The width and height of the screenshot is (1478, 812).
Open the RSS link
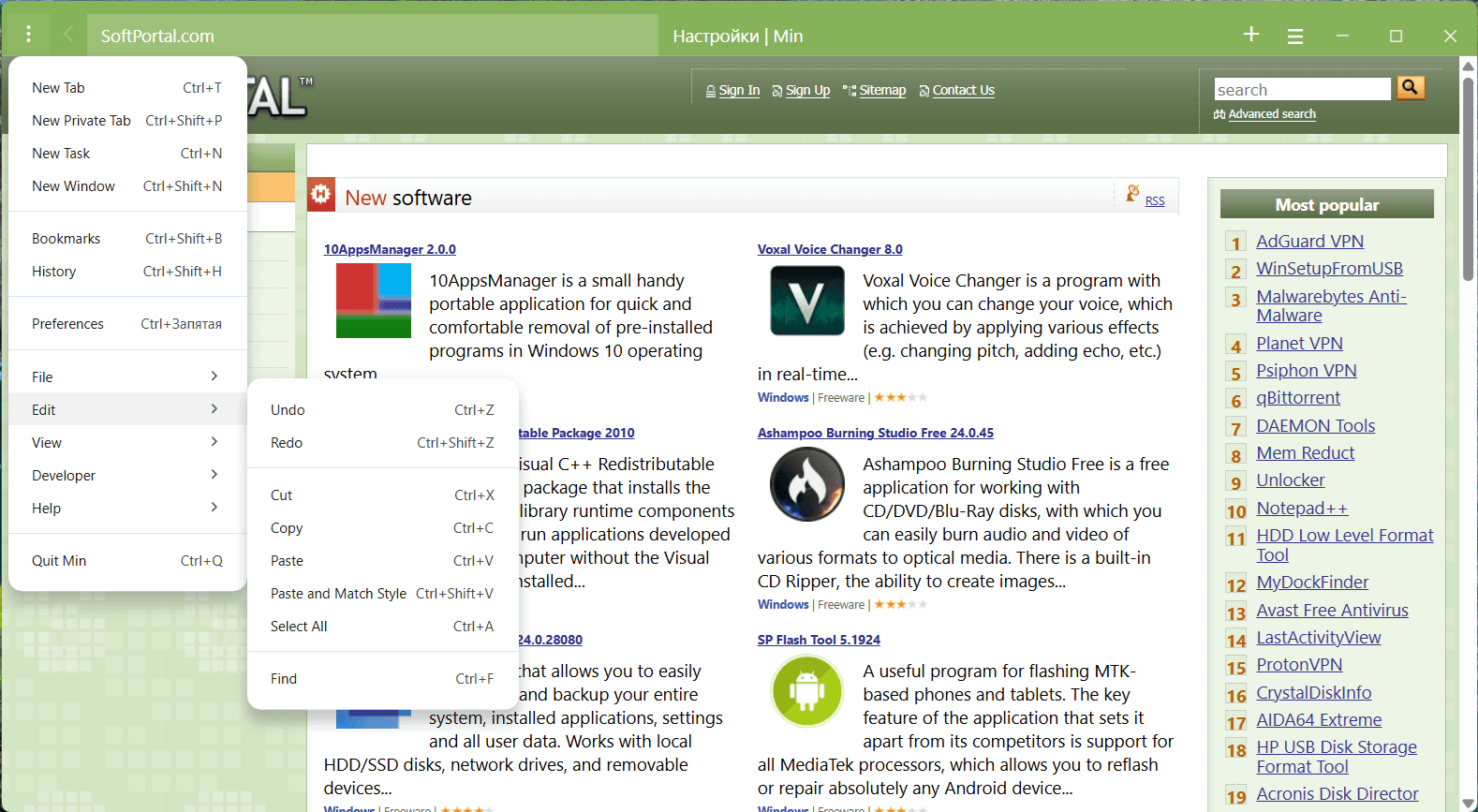pos(1155,201)
